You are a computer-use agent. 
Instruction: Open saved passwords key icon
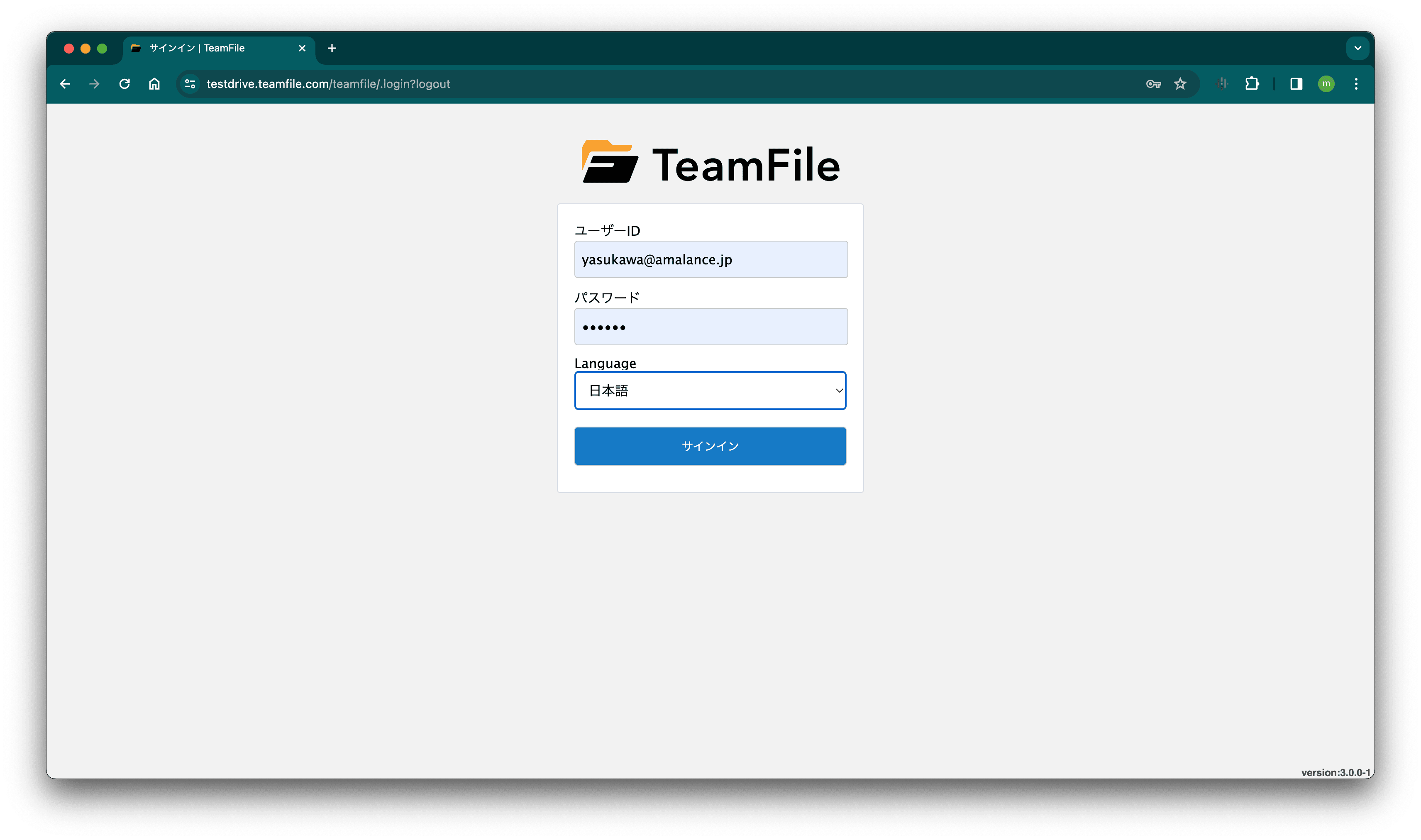1153,84
